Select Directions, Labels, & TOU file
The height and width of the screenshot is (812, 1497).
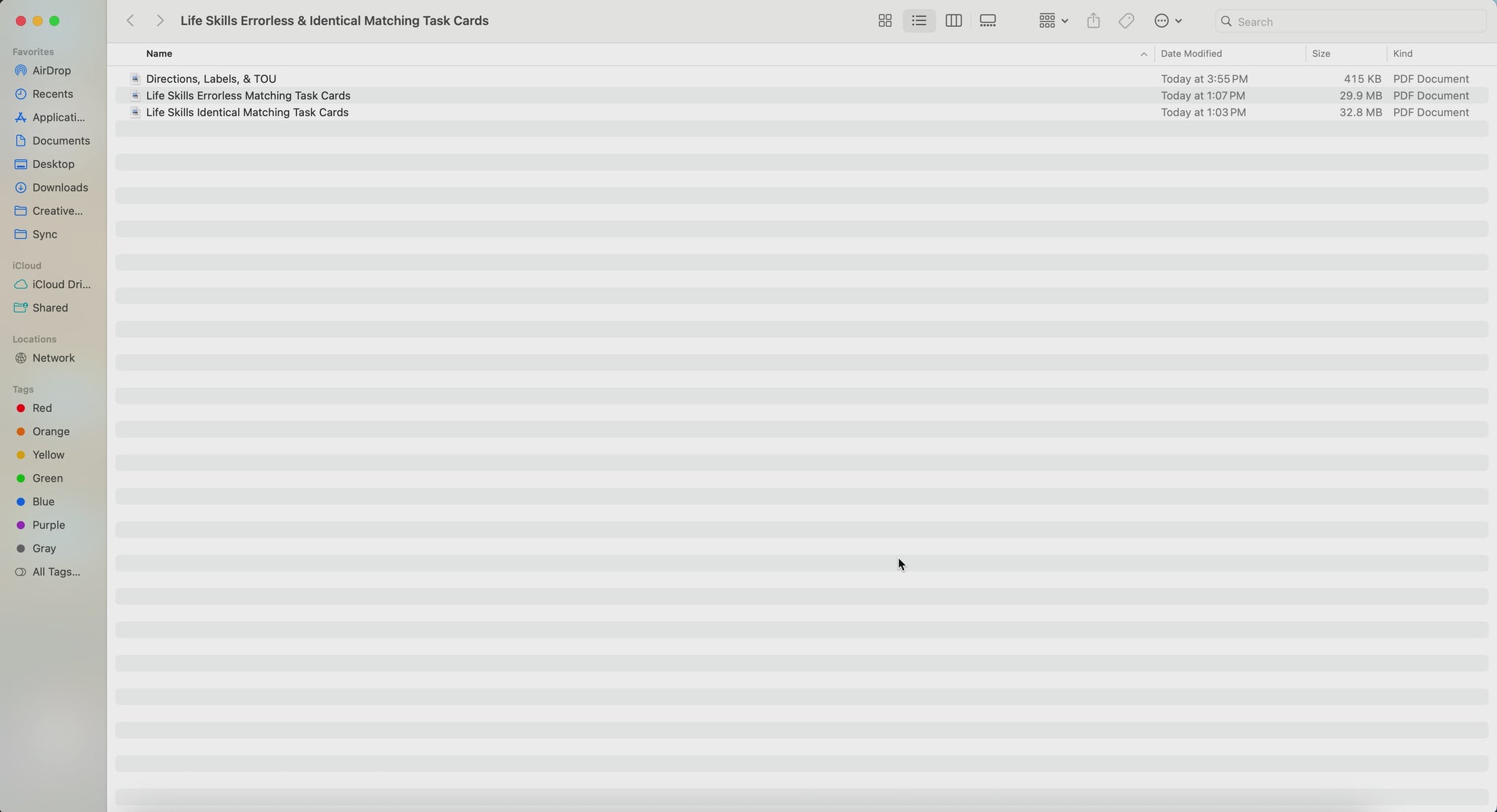click(211, 79)
